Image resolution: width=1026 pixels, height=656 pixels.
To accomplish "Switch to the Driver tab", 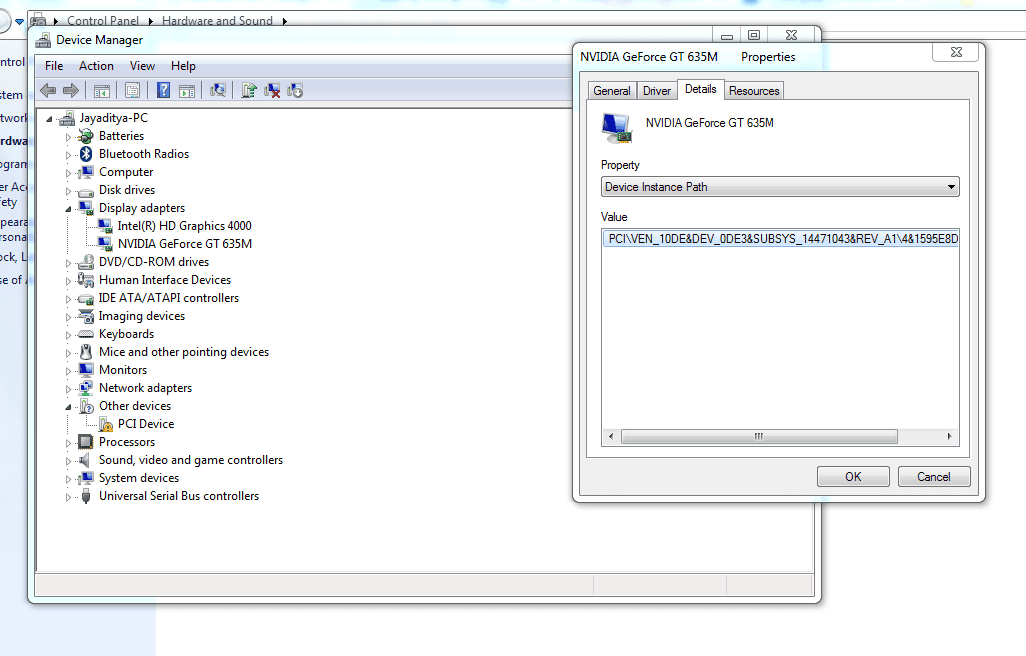I will 657,91.
